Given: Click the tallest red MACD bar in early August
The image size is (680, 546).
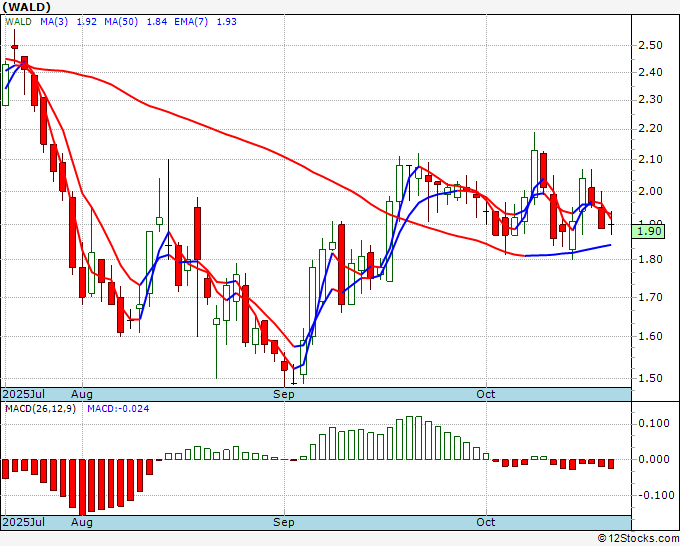Looking at the screenshot, I should click(82, 487).
